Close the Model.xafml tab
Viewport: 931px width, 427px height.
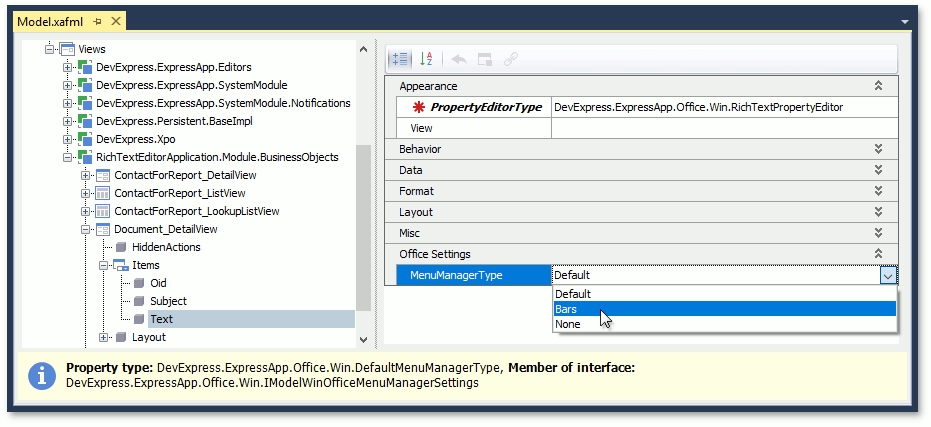116,21
